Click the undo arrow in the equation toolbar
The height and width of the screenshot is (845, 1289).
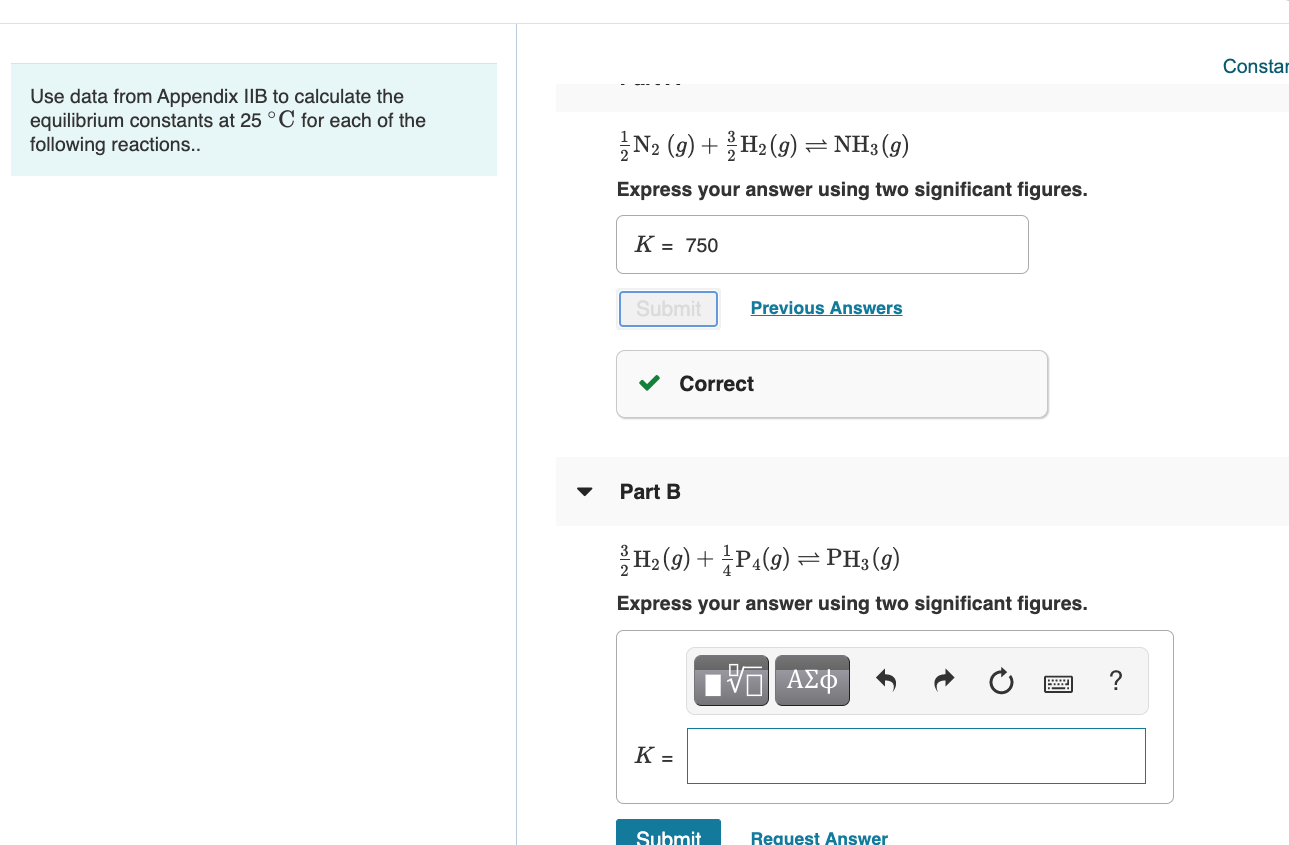pos(885,680)
